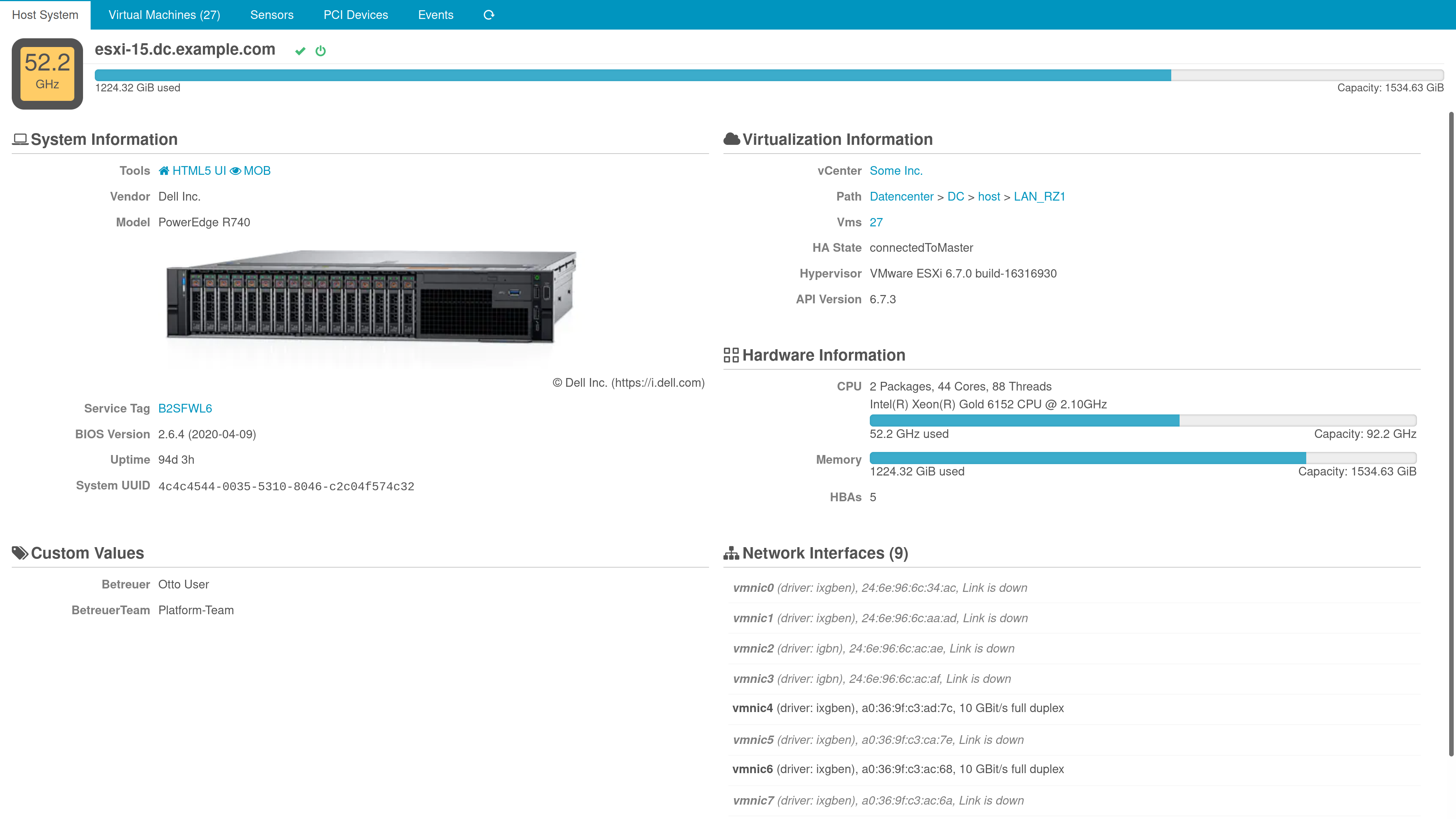Click the green power state icon

tap(320, 51)
